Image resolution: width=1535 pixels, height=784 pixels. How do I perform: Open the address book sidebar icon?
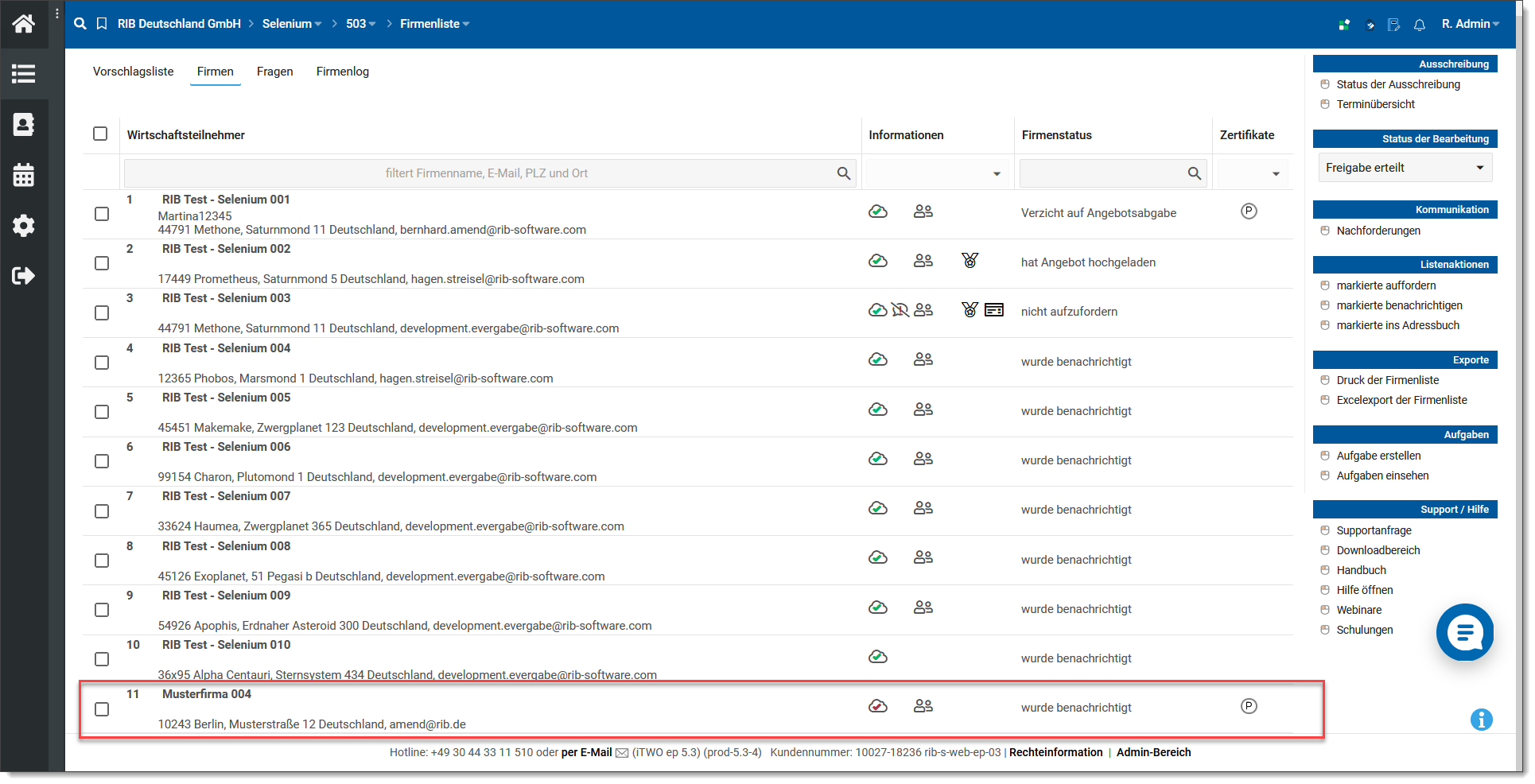point(24,125)
